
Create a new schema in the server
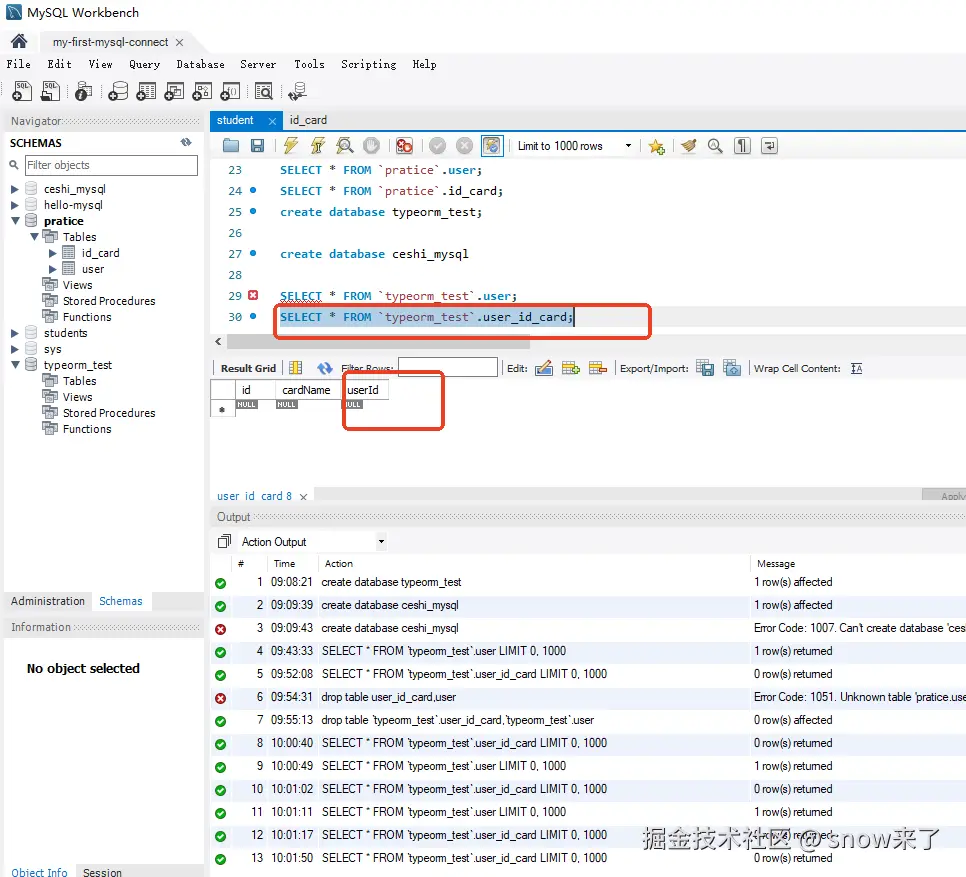pos(118,91)
